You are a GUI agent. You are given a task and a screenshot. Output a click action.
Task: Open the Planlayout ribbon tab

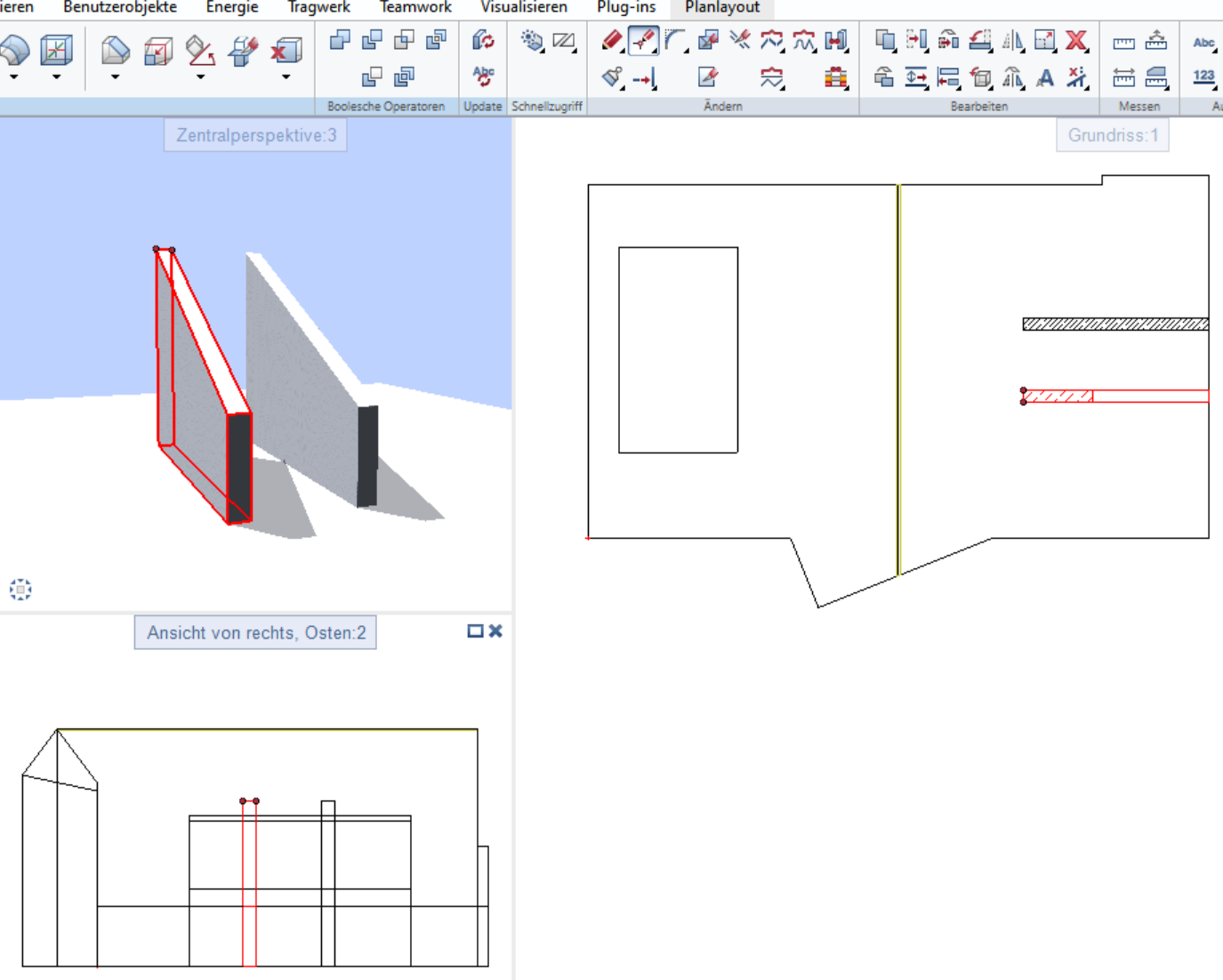pyautogui.click(x=722, y=8)
